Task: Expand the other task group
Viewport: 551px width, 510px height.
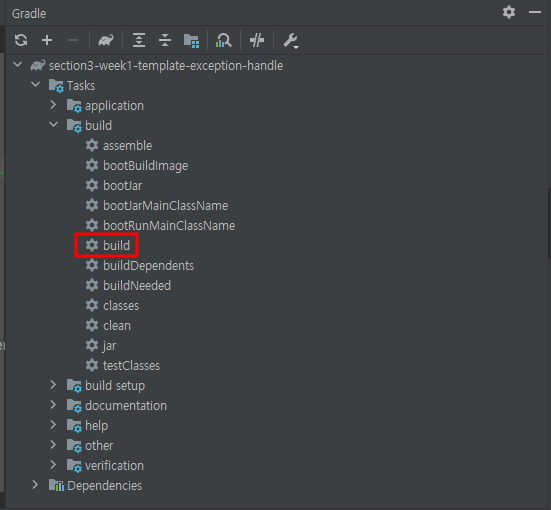Action: coord(53,445)
